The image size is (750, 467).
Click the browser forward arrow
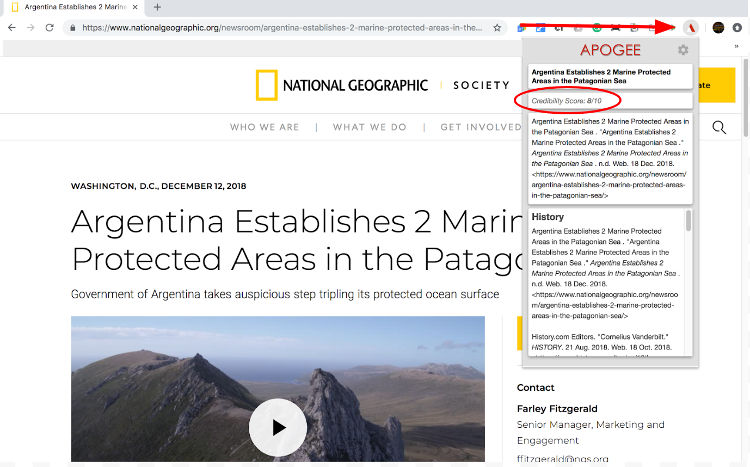[31, 28]
